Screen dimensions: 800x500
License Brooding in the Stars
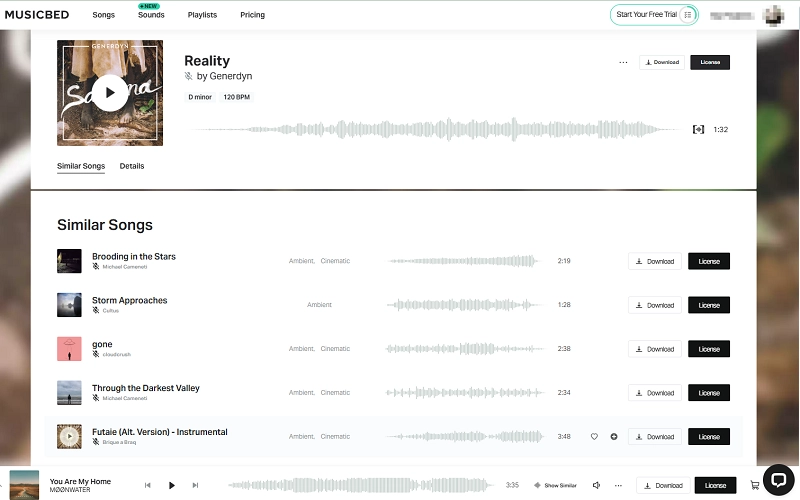tap(709, 261)
